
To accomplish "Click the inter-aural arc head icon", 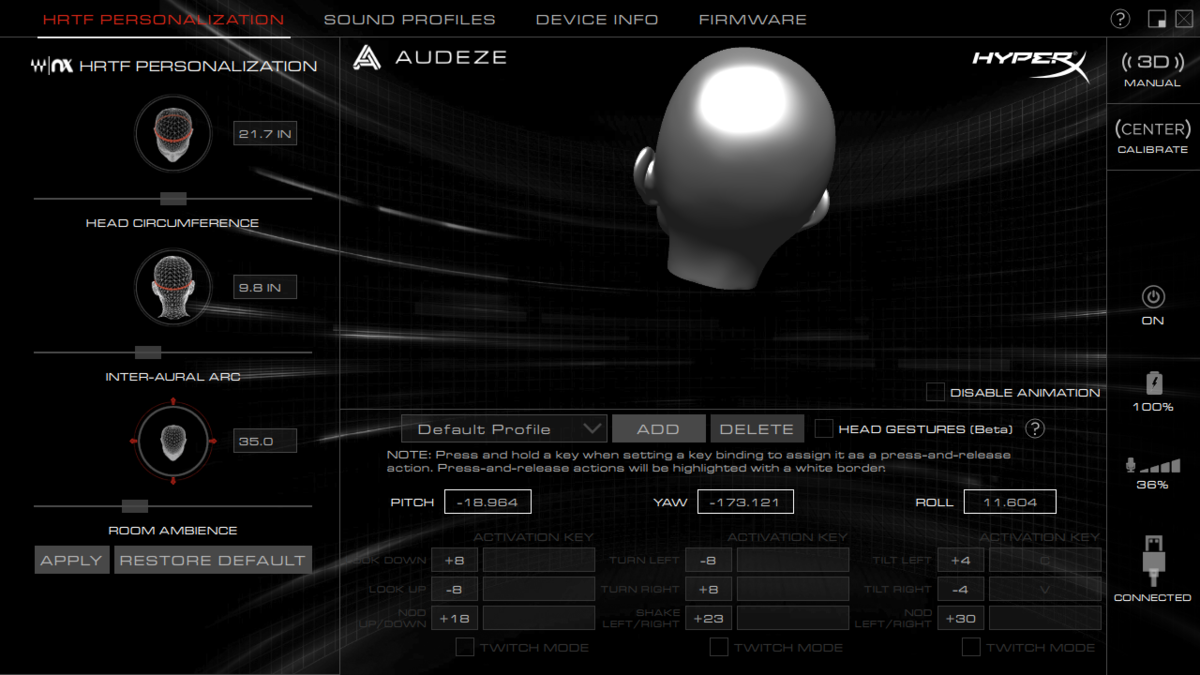I will pyautogui.click(x=173, y=287).
